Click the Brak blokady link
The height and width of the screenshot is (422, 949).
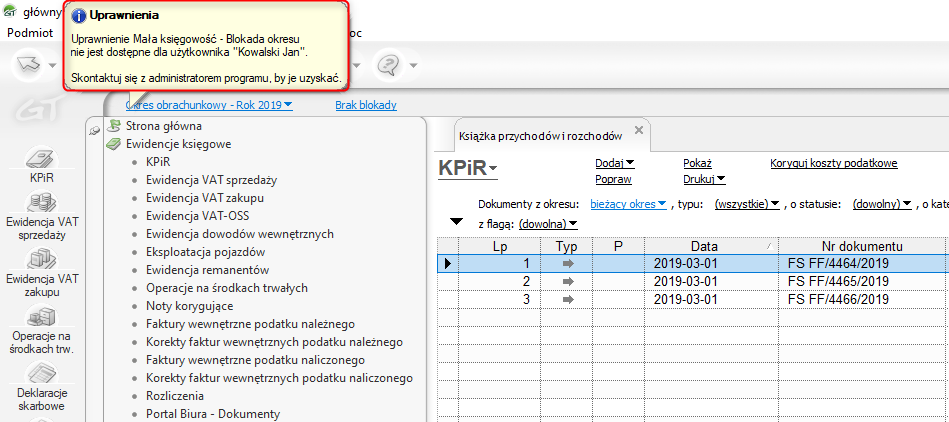(x=366, y=105)
